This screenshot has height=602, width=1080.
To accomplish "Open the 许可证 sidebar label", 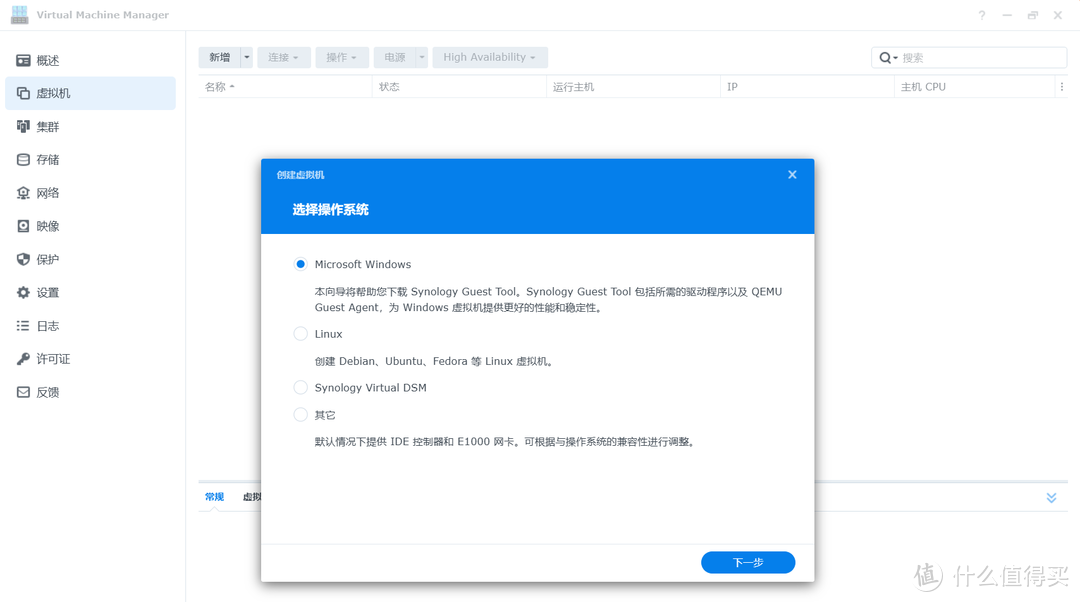I will pos(53,359).
